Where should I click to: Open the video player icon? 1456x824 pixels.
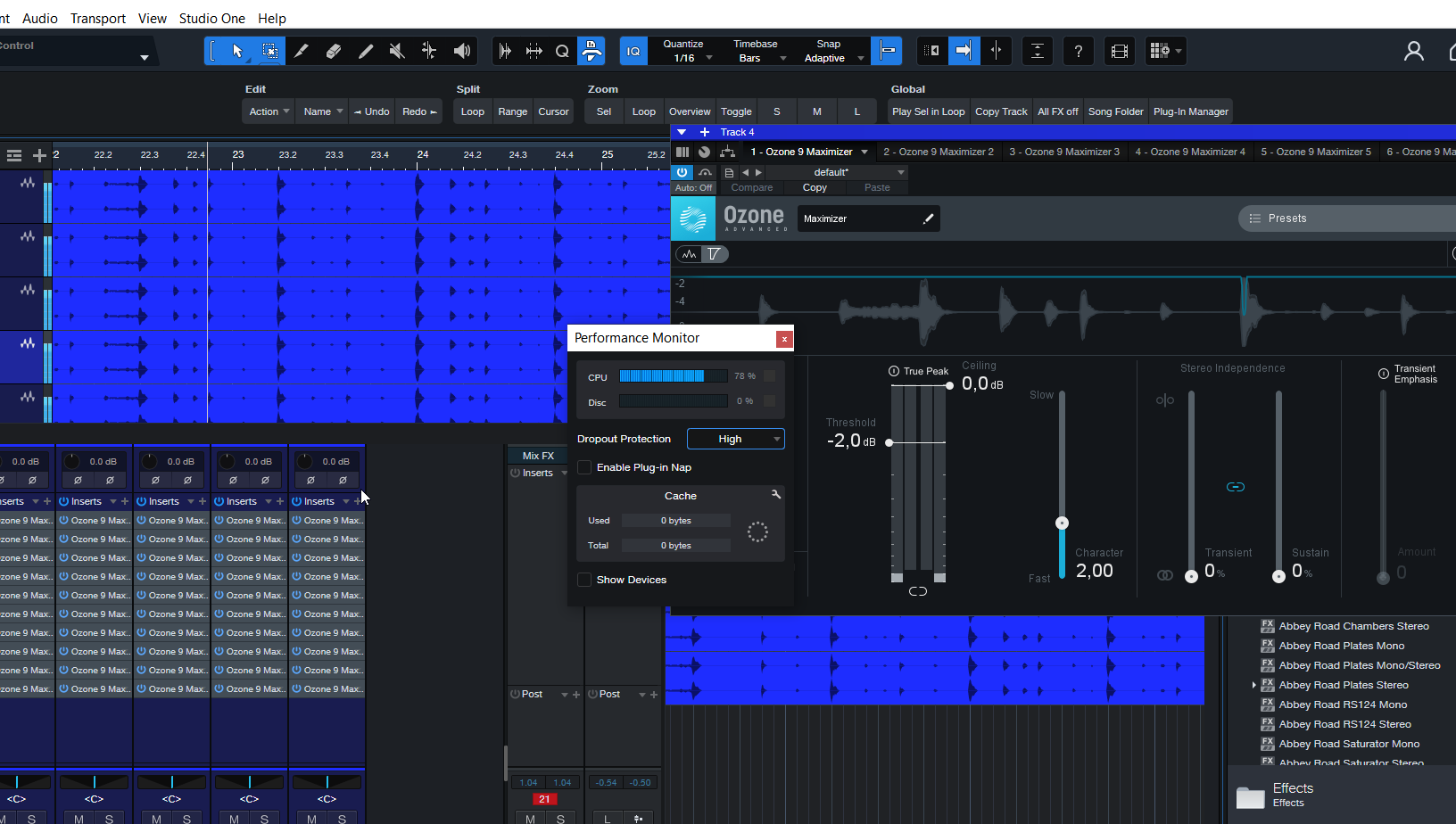click(x=1120, y=51)
